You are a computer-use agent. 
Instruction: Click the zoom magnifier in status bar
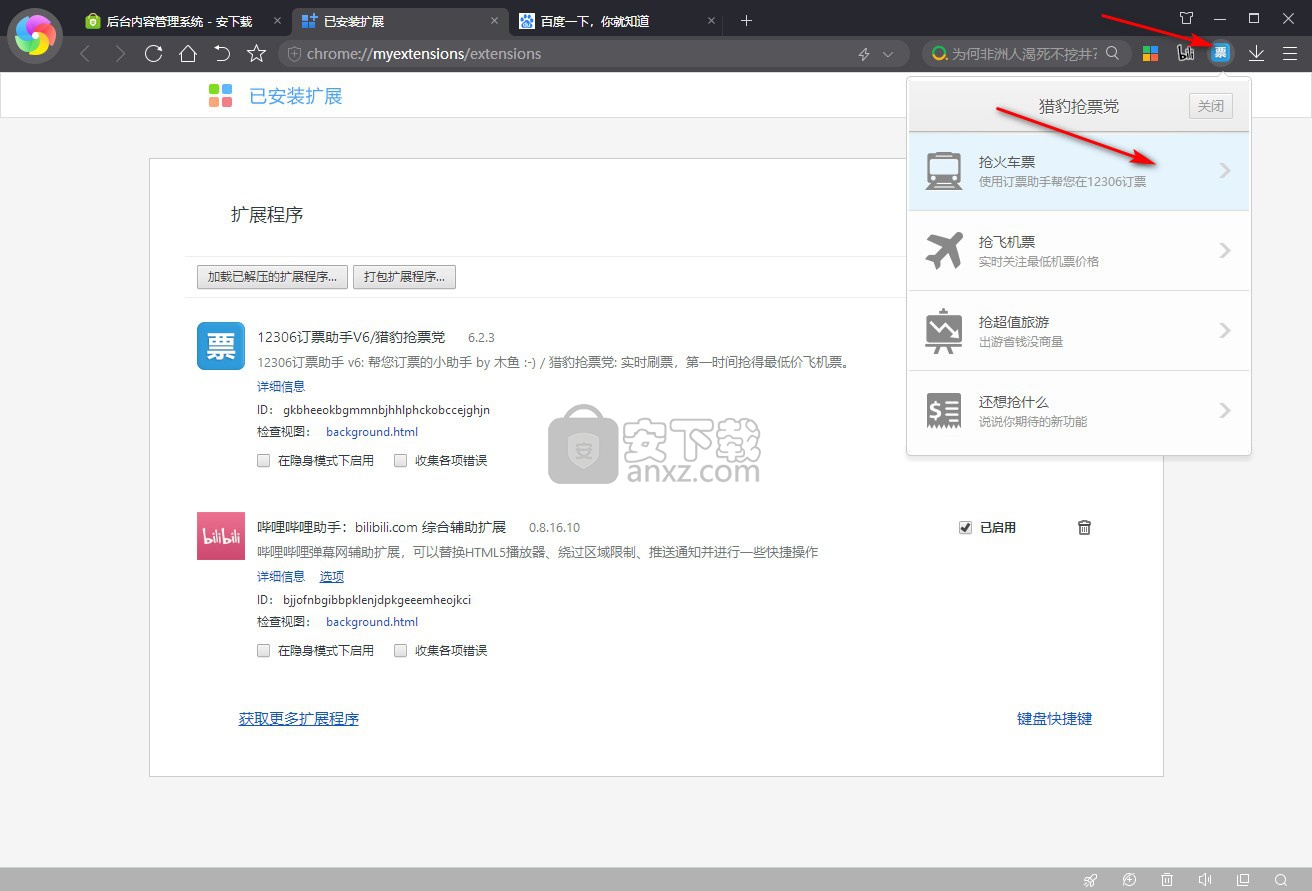1281,880
